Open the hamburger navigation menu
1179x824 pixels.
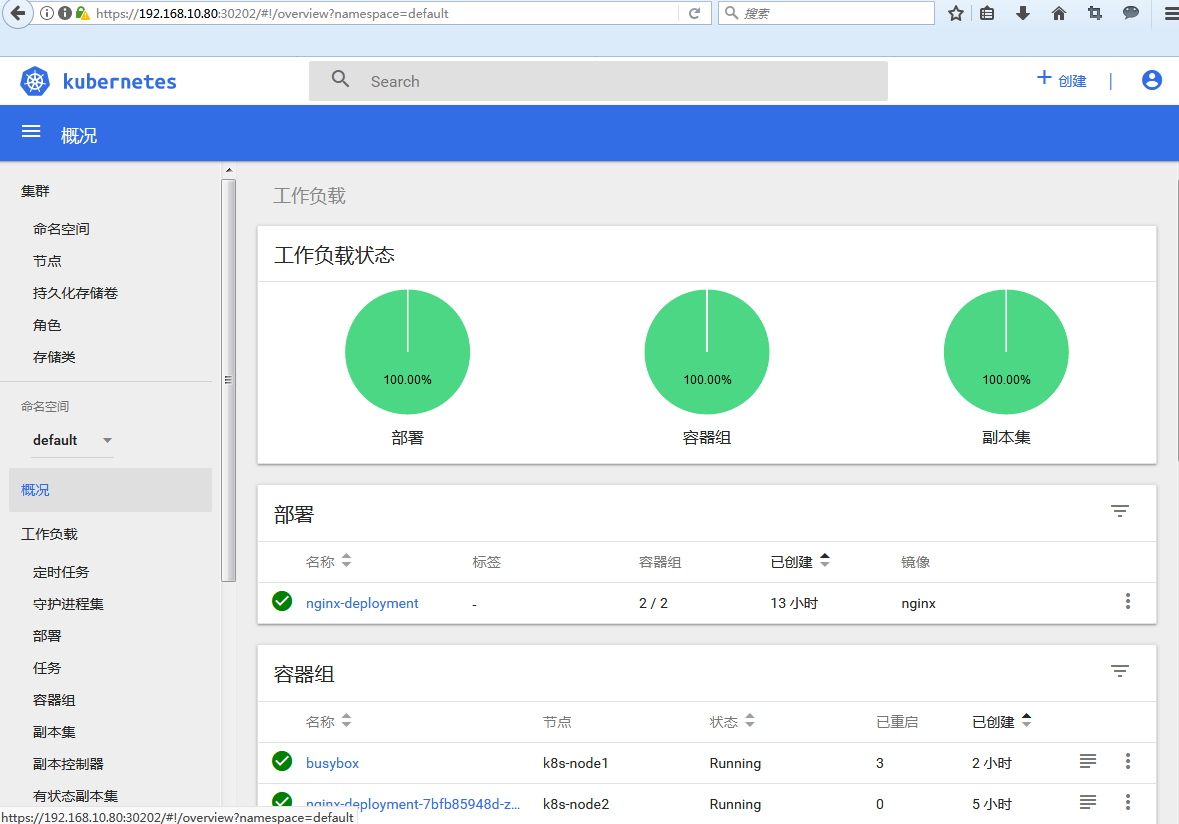(31, 132)
